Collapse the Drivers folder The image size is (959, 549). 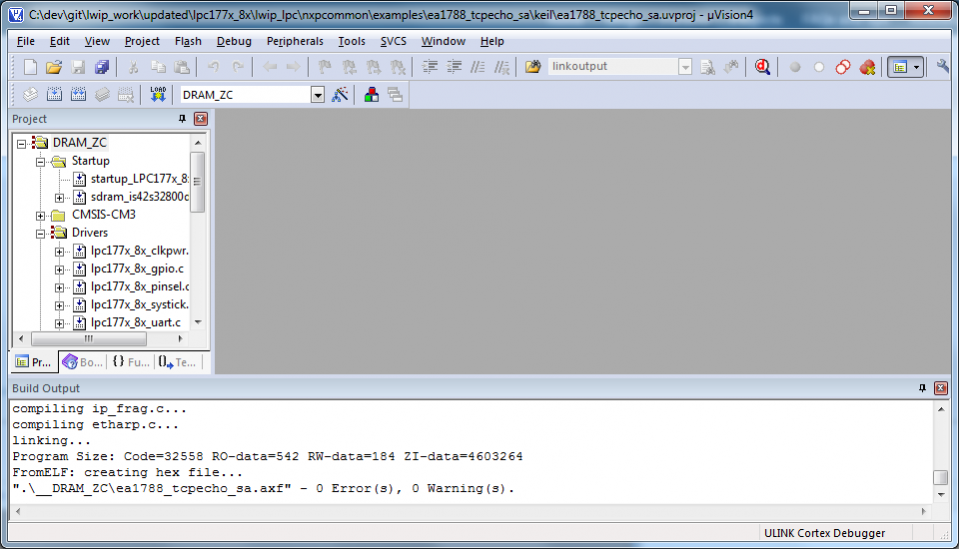[40, 234]
